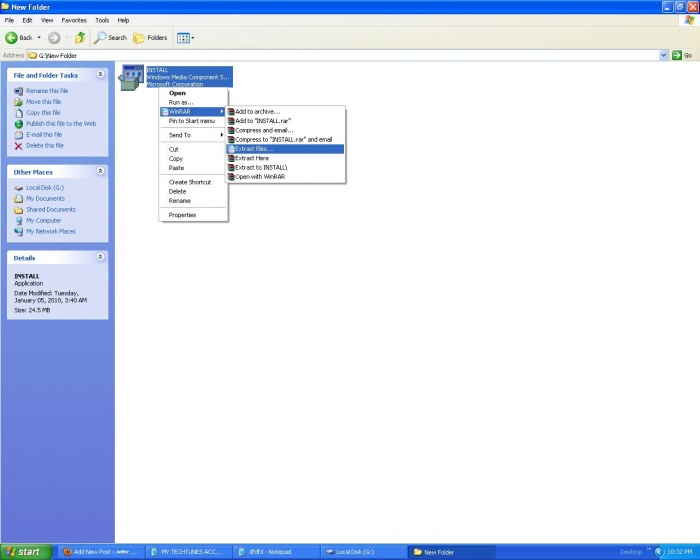Click the Windows start button
Viewport: 700px width, 560px height.
(x=26, y=552)
